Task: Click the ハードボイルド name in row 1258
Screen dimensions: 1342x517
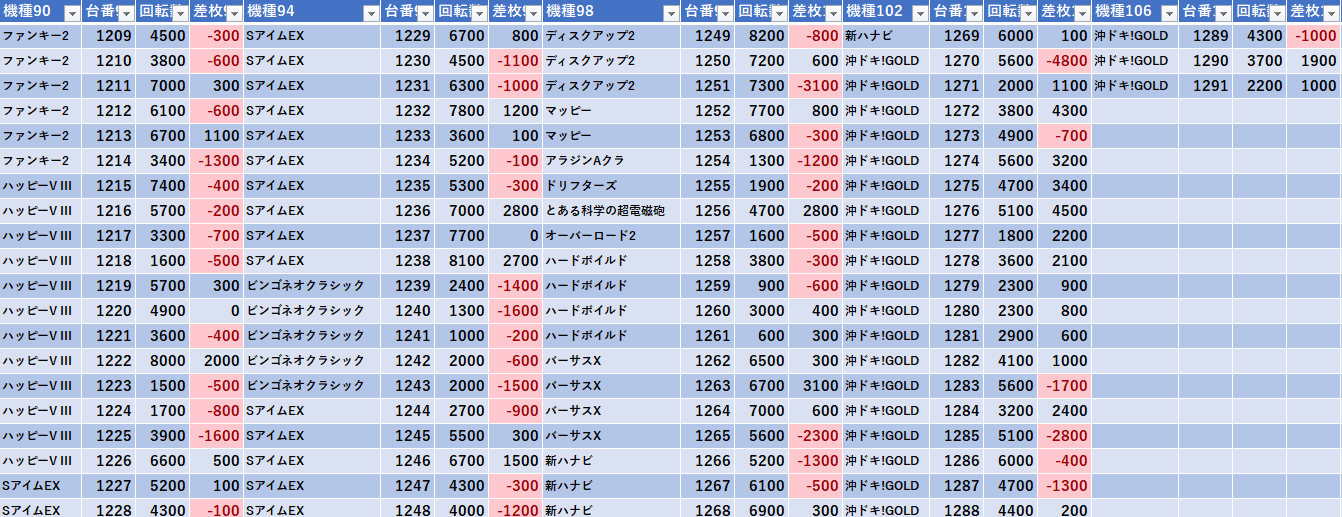Action: pos(586,260)
